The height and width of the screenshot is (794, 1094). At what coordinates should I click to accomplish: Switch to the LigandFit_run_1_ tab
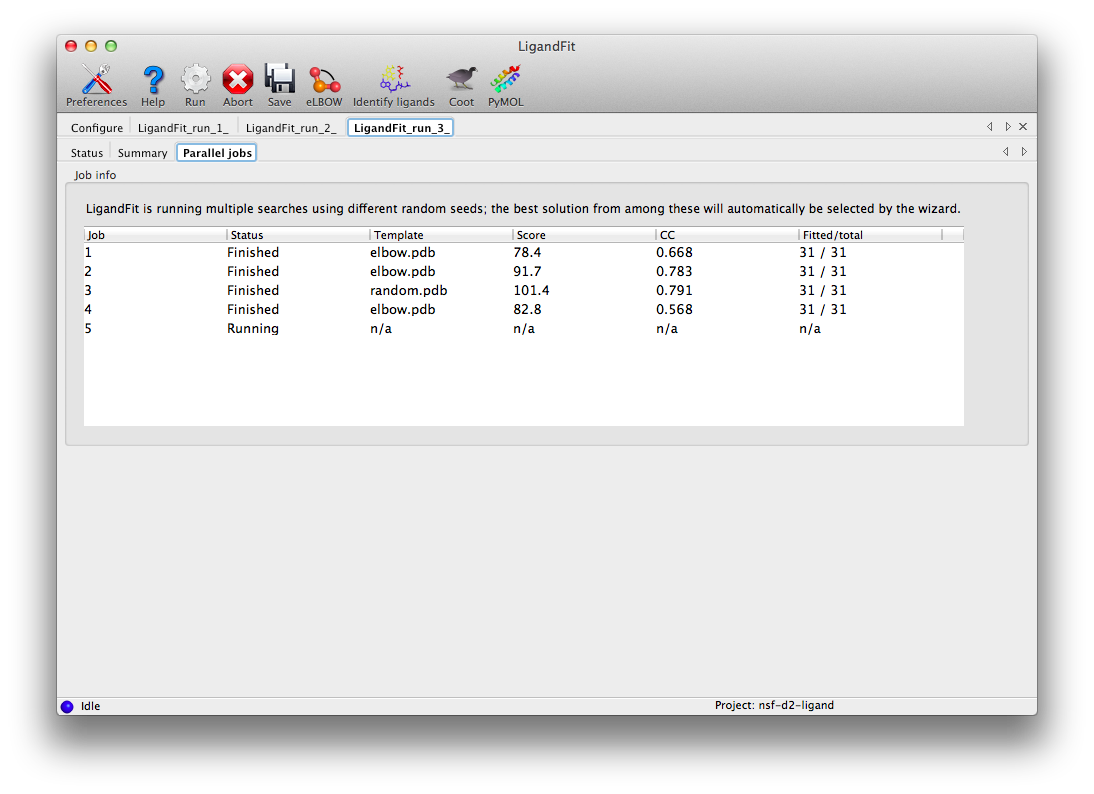click(x=183, y=128)
